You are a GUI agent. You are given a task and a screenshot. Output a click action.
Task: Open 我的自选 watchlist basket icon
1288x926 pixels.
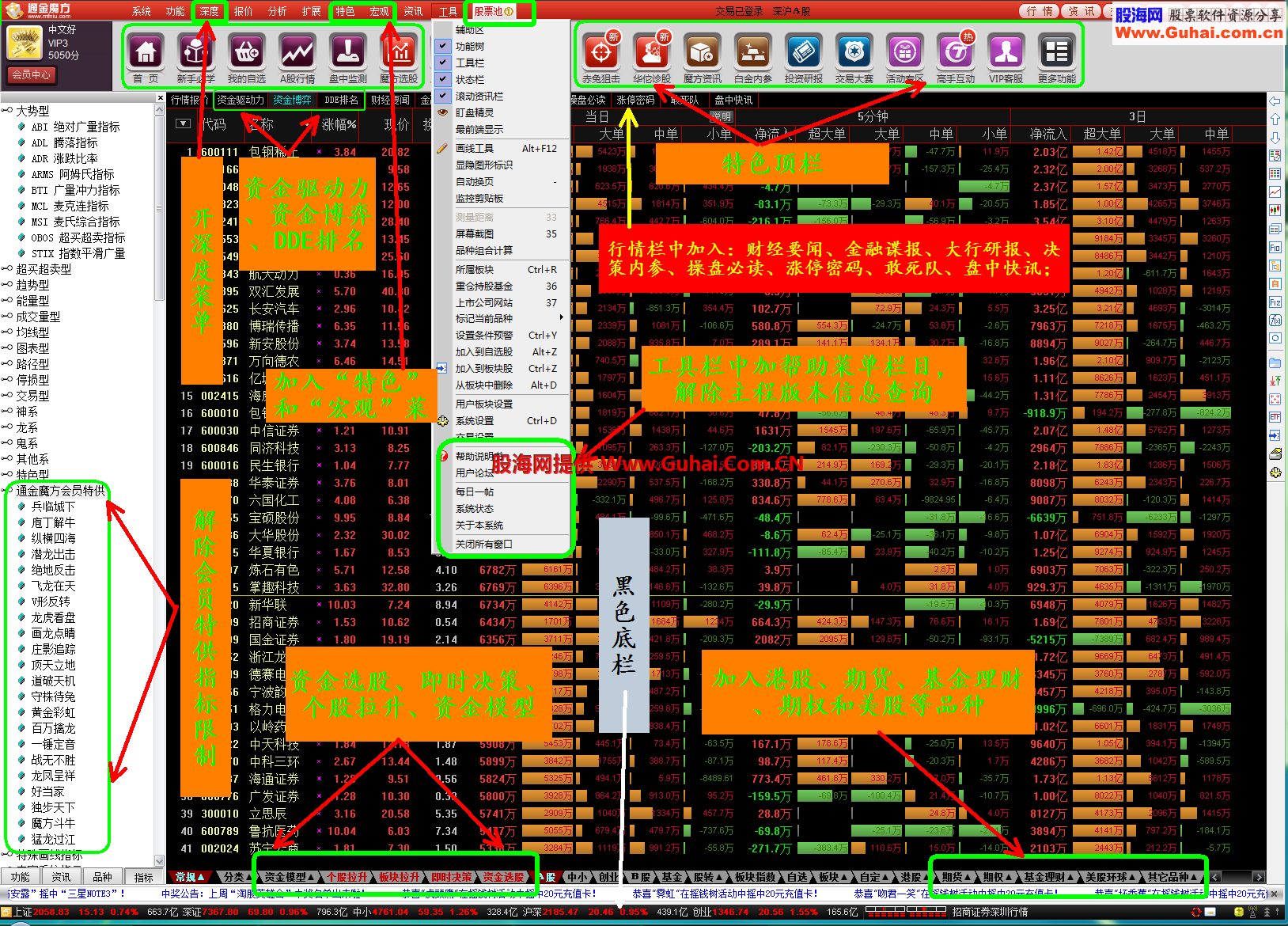click(x=247, y=53)
